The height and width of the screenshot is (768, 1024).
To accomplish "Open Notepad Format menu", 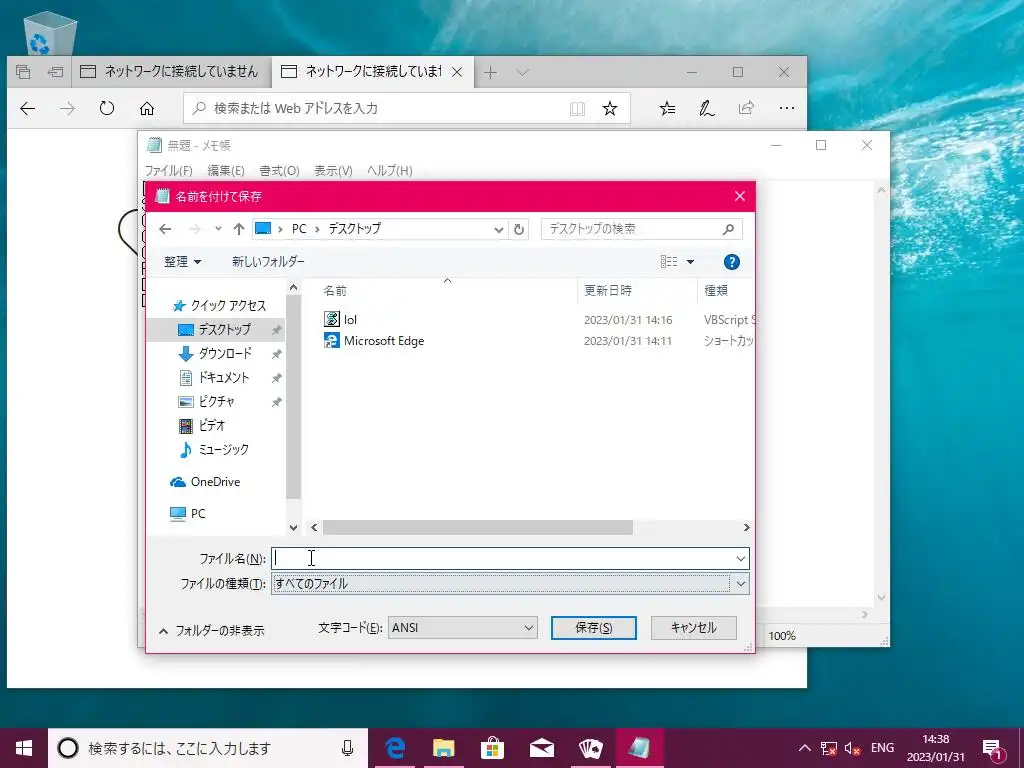I will [x=279, y=170].
